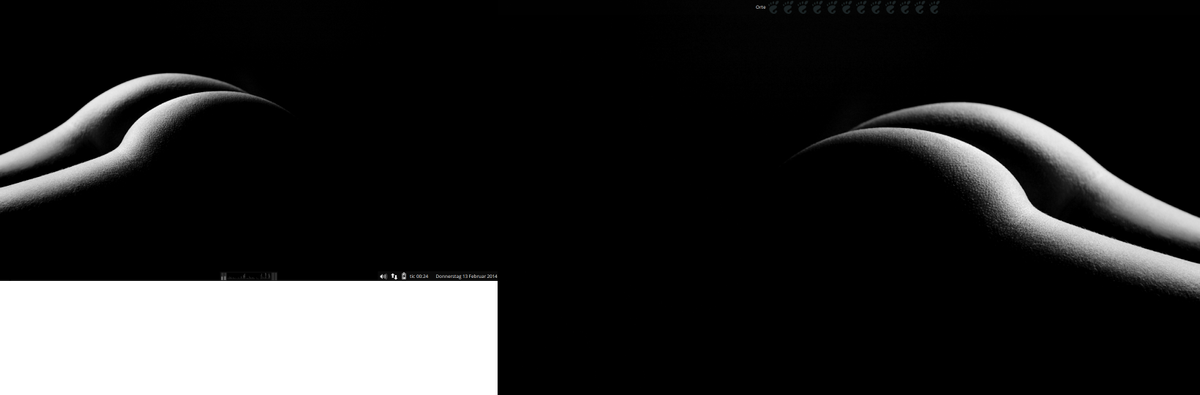Screen dimensions: 1200x395
Task: Open calendar from Donnerstag 13 Februar 2014
Action: (x=467, y=276)
